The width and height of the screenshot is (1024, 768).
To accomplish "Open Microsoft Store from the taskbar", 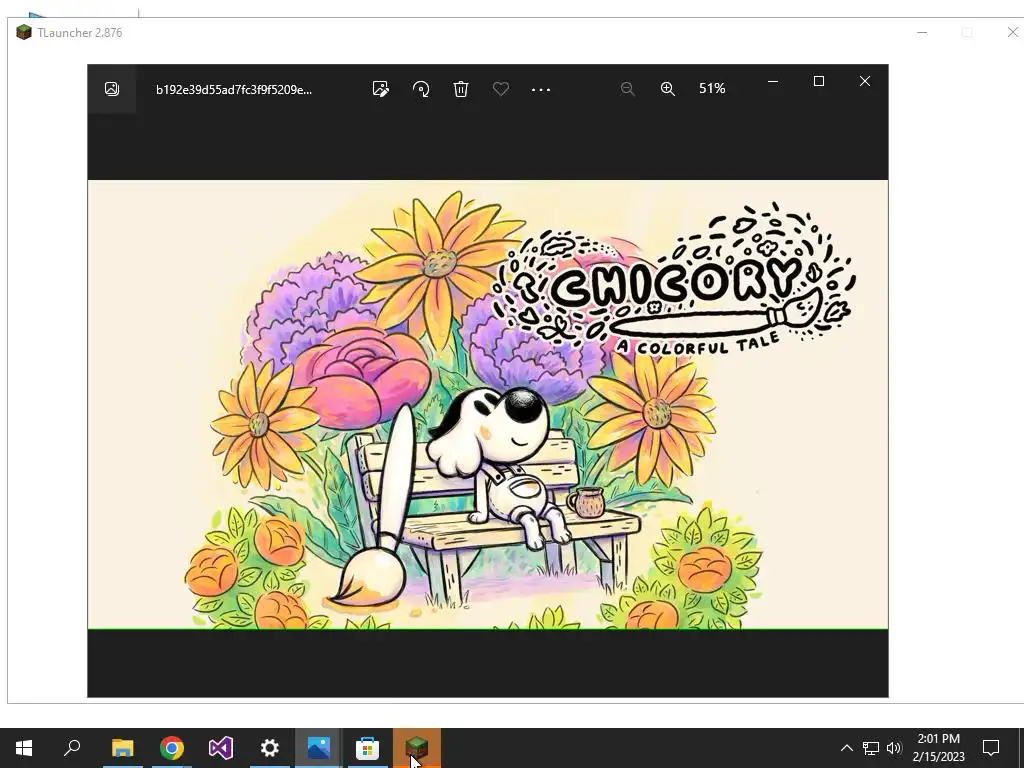I will click(x=368, y=748).
